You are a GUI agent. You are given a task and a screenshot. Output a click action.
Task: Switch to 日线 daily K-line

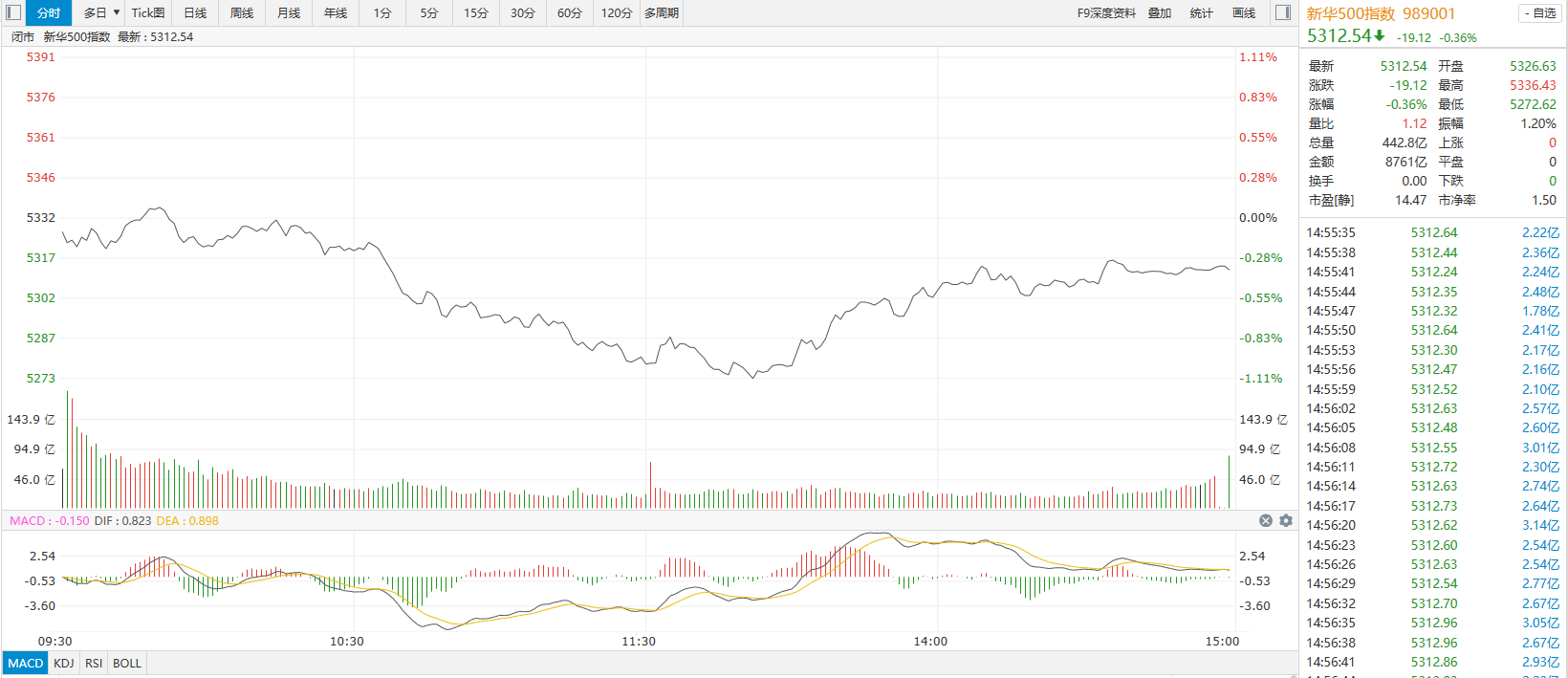click(x=195, y=12)
